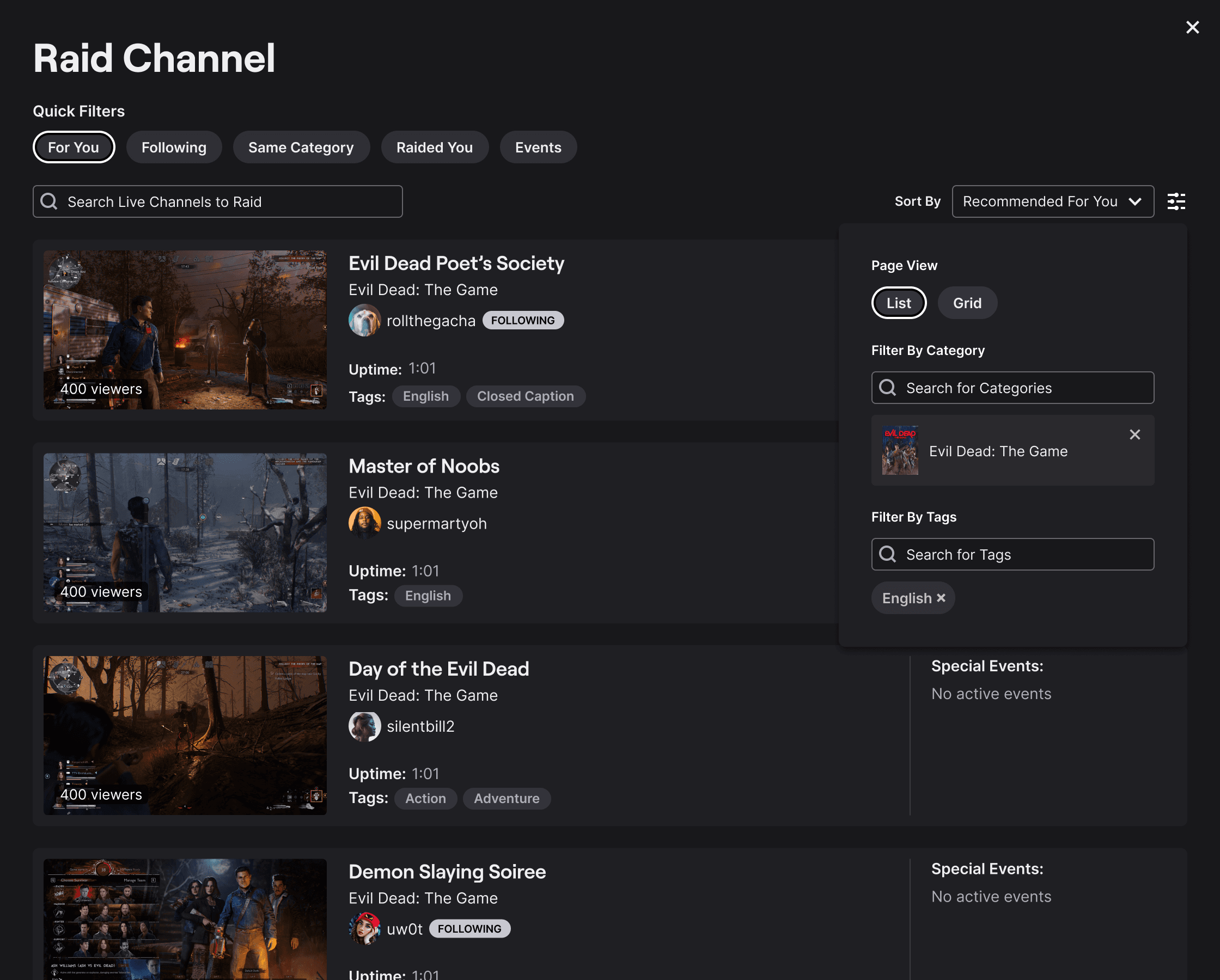Click the "Raid Channel" title
This screenshot has width=1220, height=980.
(154, 58)
